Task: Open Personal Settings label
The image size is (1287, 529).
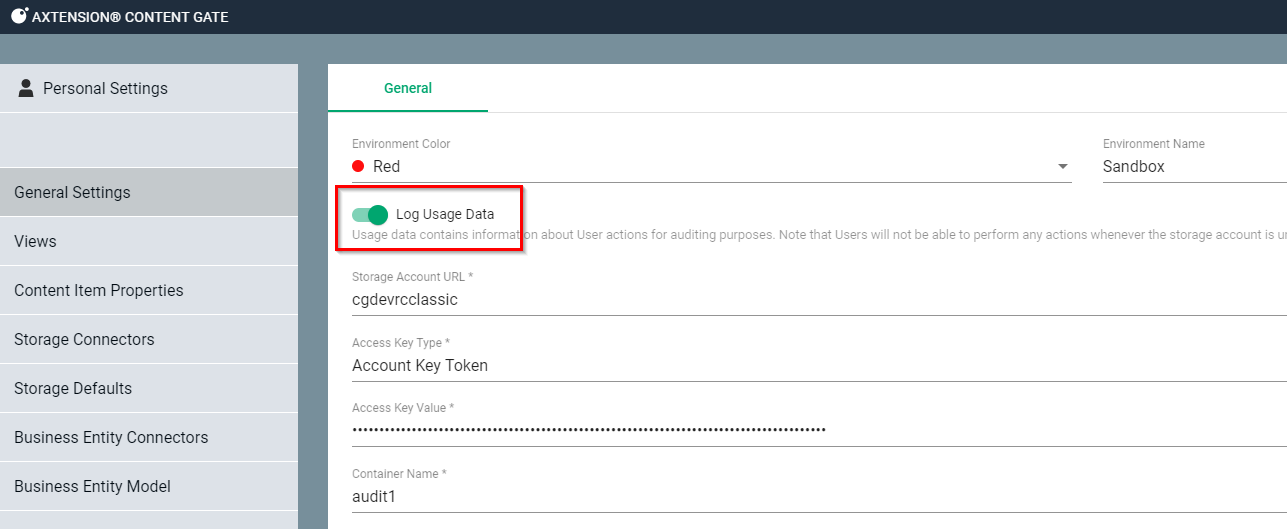Action: [105, 88]
